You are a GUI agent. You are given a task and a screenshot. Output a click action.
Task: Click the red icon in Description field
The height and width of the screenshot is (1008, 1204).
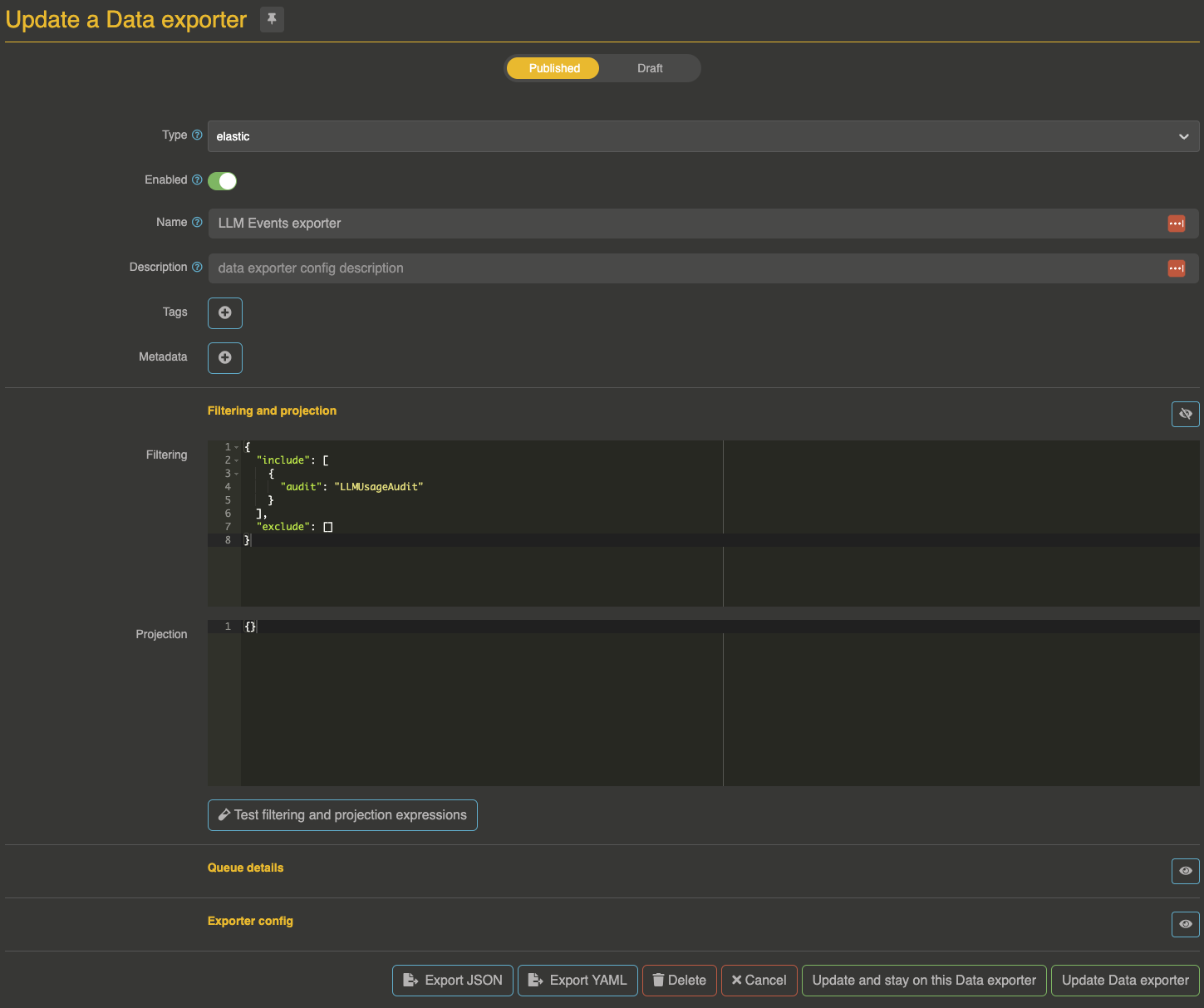[x=1176, y=268]
